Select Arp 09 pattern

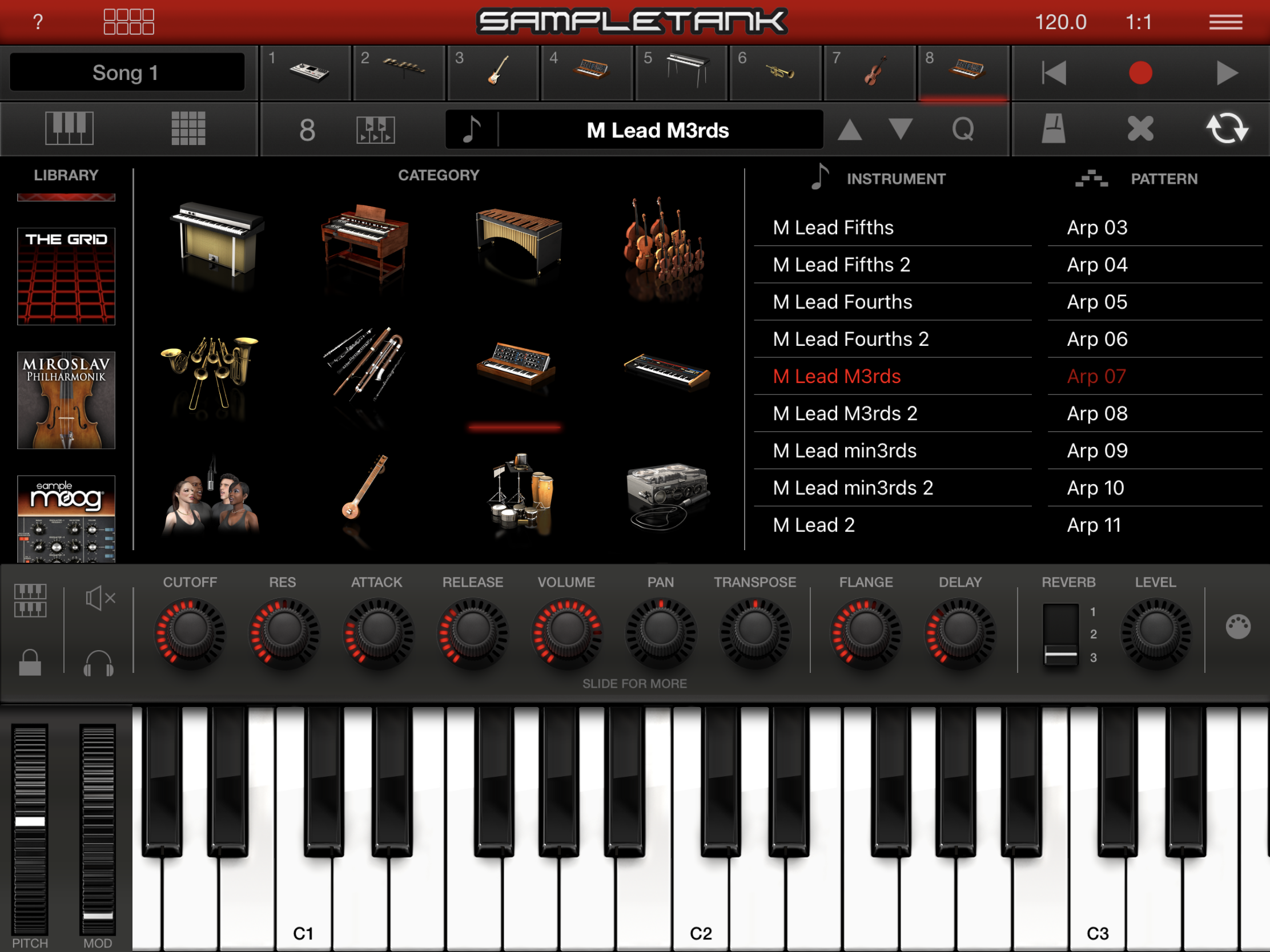[x=1096, y=450]
